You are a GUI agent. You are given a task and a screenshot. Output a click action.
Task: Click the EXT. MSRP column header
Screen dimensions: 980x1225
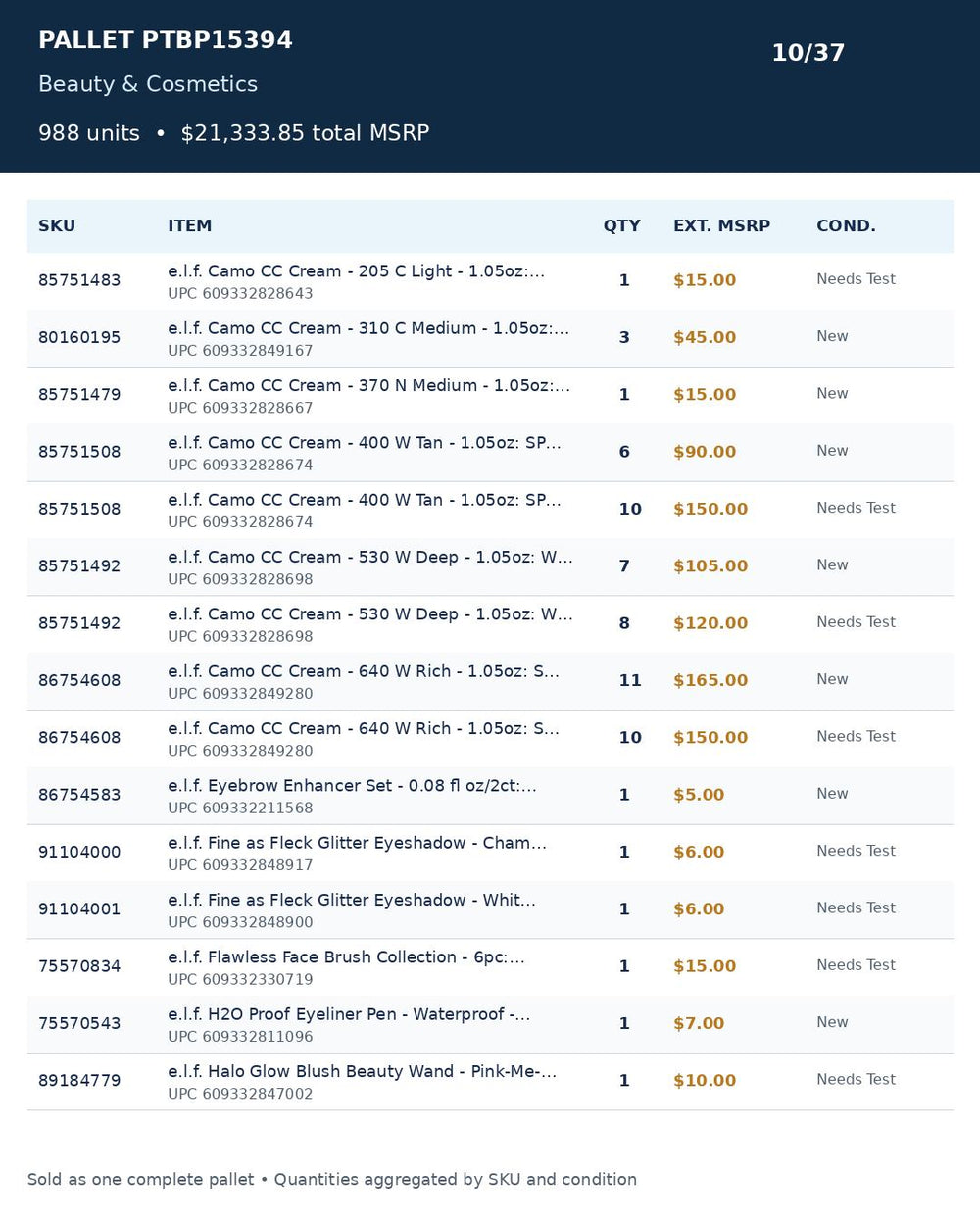(x=721, y=225)
